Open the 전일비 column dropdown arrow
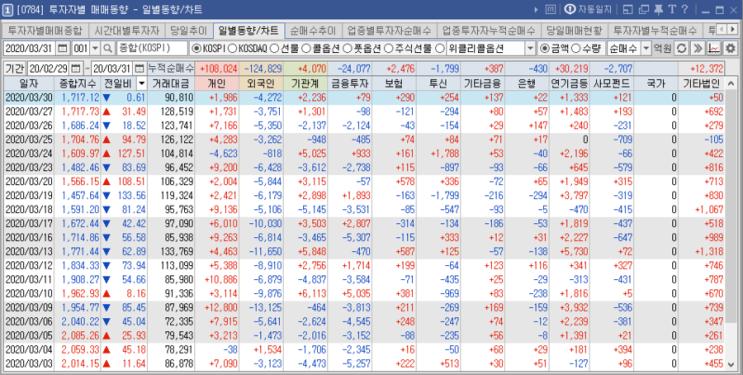Viewport: 743px width, 375px height. click(x=141, y=84)
